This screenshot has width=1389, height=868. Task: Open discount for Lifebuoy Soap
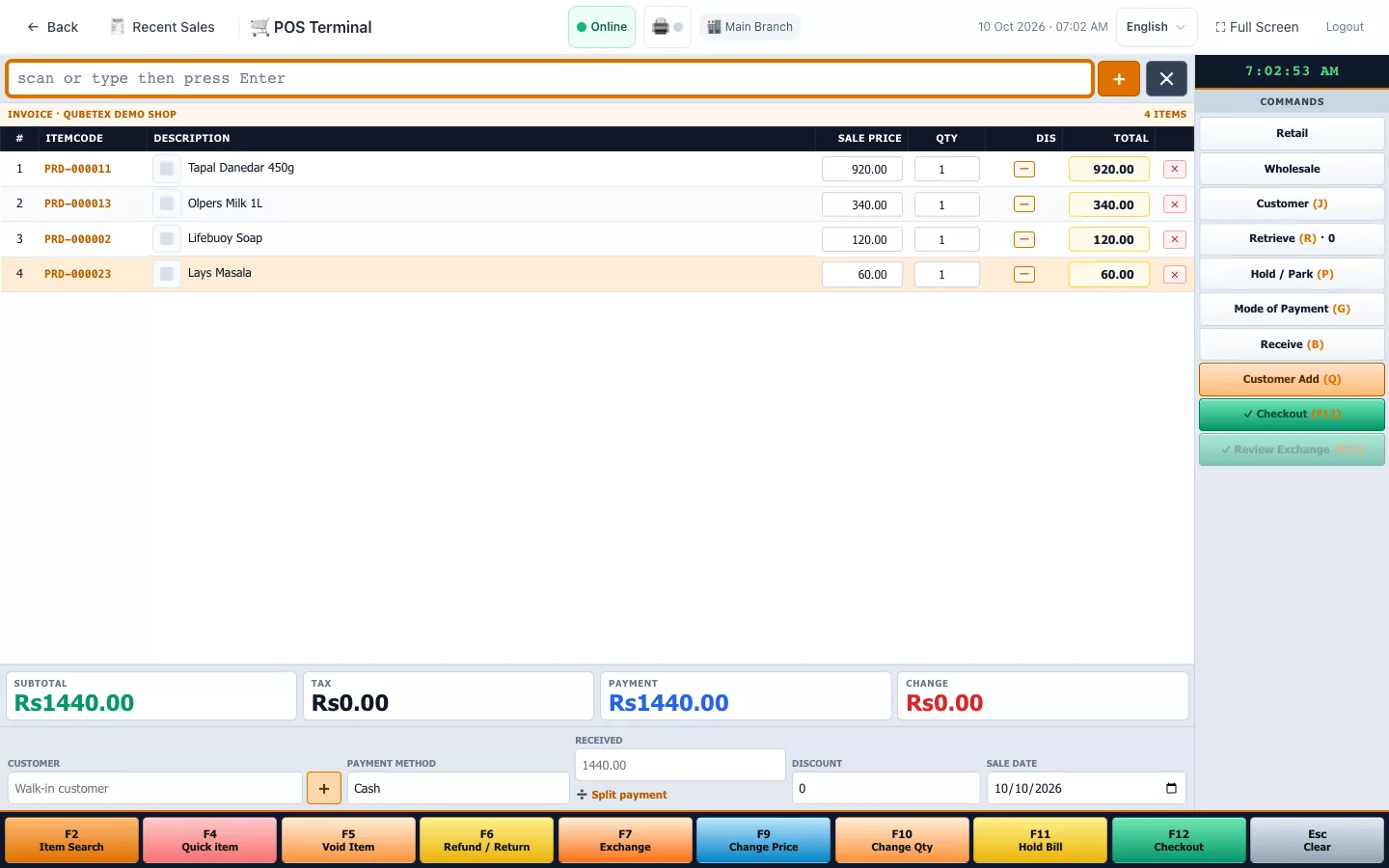point(1024,239)
